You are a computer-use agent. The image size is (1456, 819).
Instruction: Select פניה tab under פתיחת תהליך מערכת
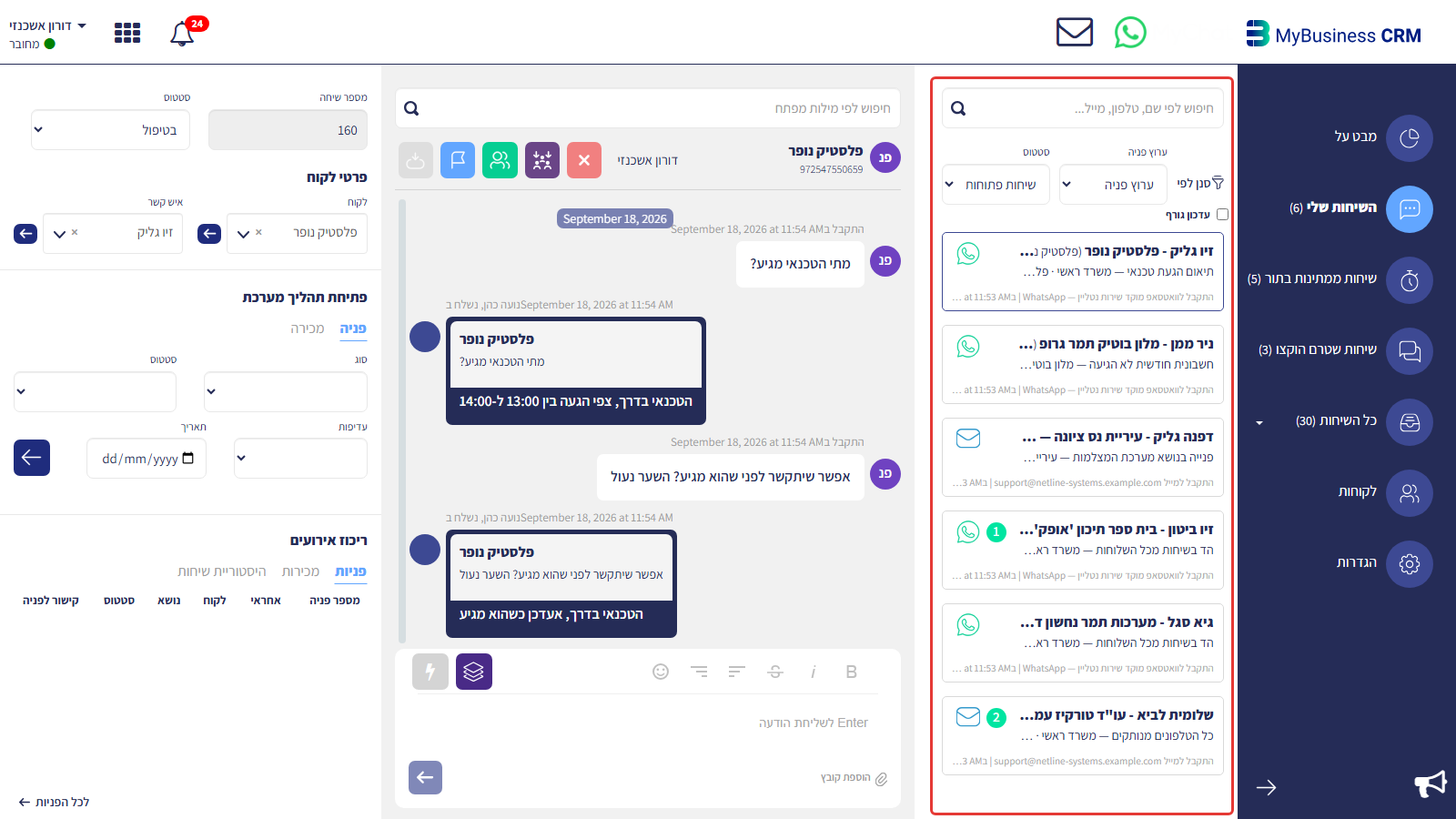(353, 329)
